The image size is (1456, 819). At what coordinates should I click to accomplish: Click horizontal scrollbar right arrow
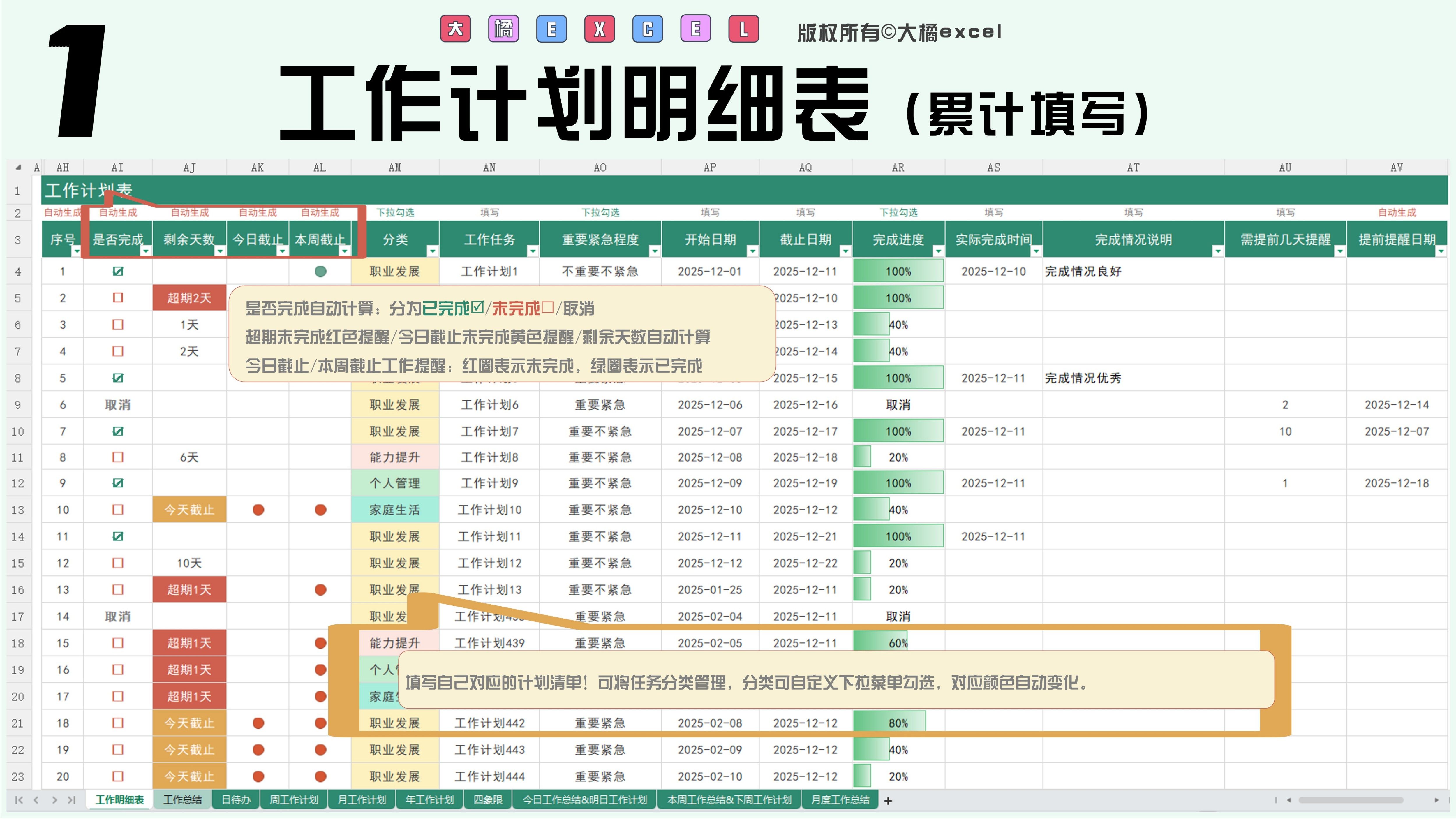point(1436,800)
